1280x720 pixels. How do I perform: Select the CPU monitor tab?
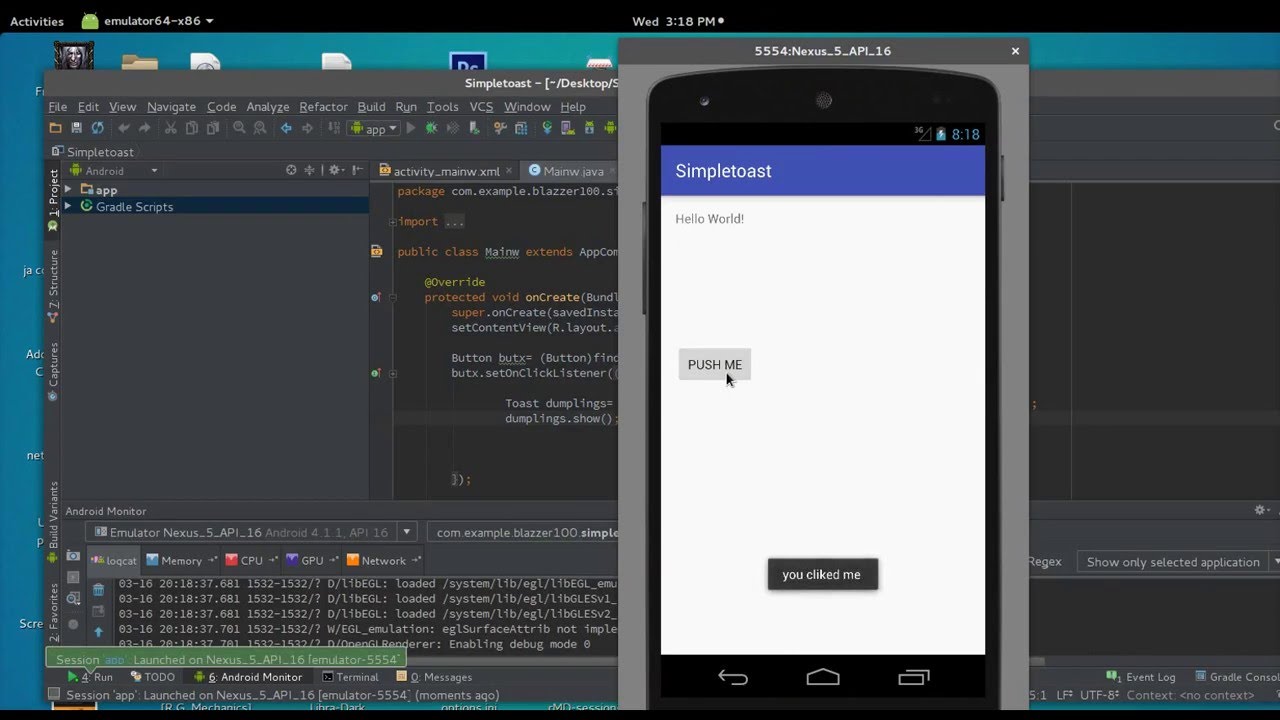pos(251,560)
